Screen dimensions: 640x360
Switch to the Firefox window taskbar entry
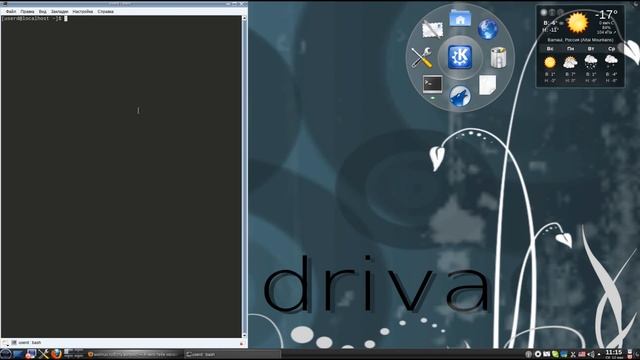point(135,354)
